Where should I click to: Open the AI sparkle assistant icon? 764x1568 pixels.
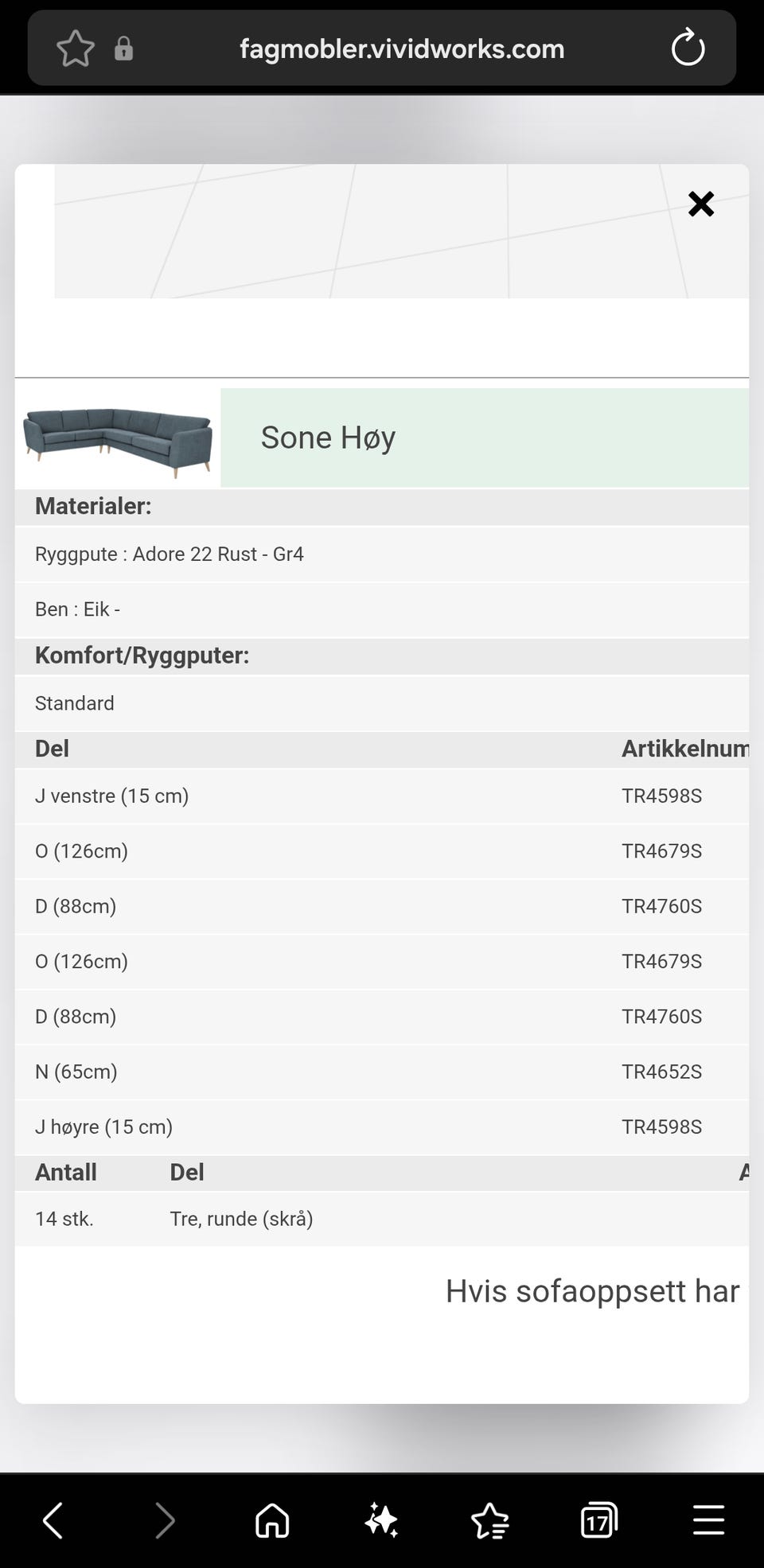point(381,1520)
